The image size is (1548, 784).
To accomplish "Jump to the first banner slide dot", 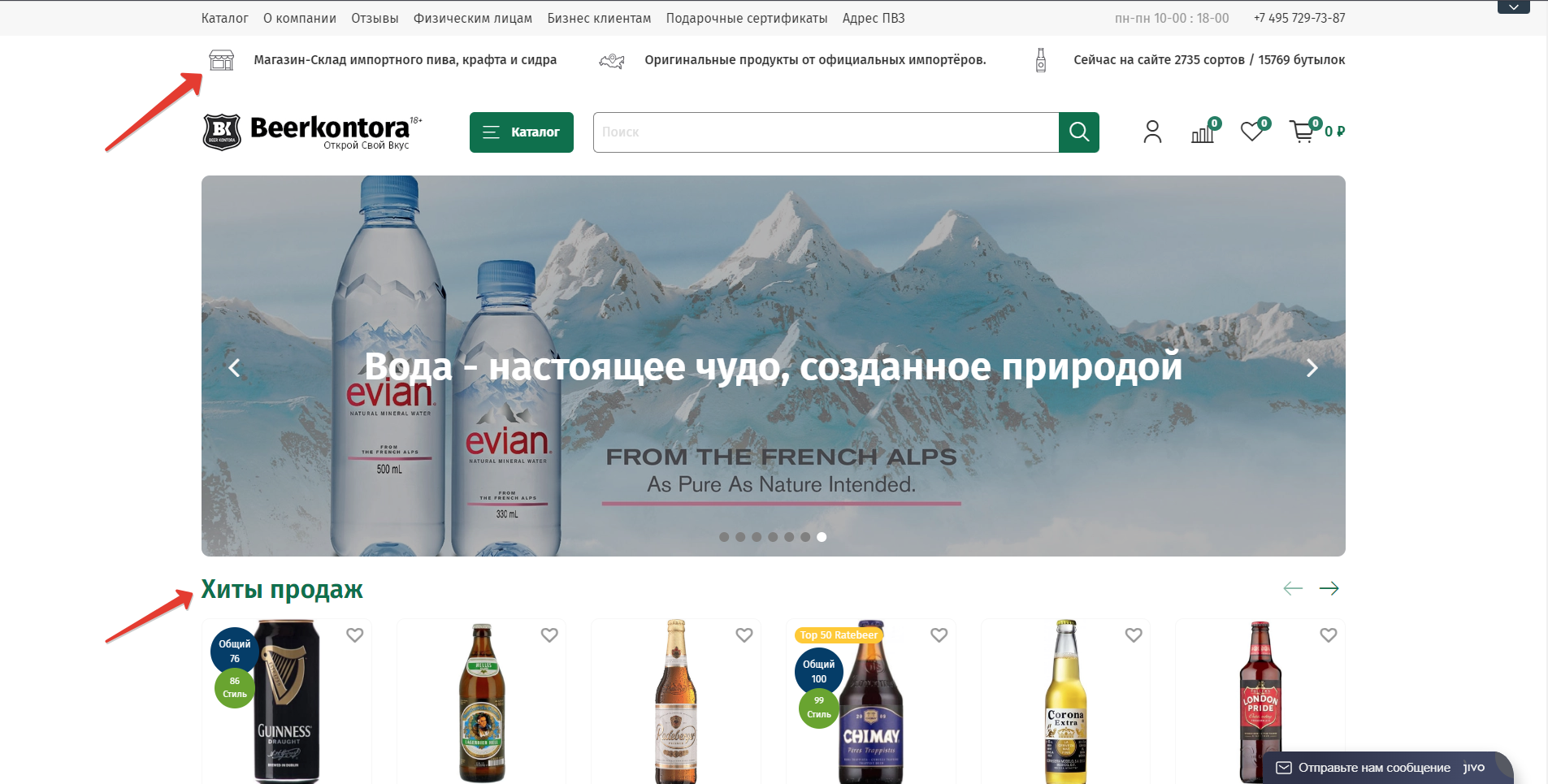I will [724, 537].
